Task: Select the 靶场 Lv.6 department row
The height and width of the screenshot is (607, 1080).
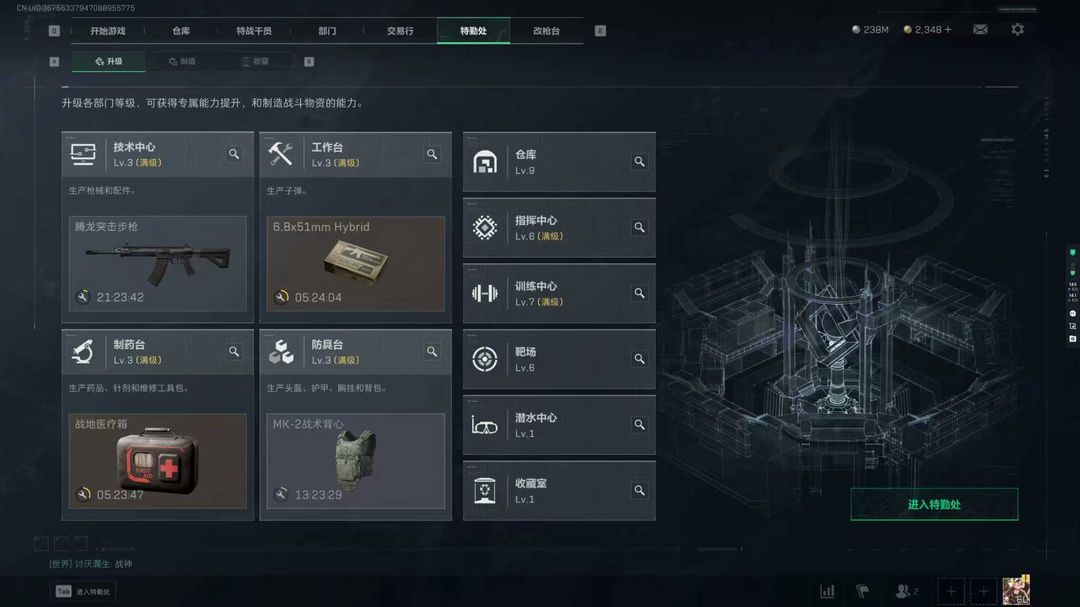Action: pos(559,359)
